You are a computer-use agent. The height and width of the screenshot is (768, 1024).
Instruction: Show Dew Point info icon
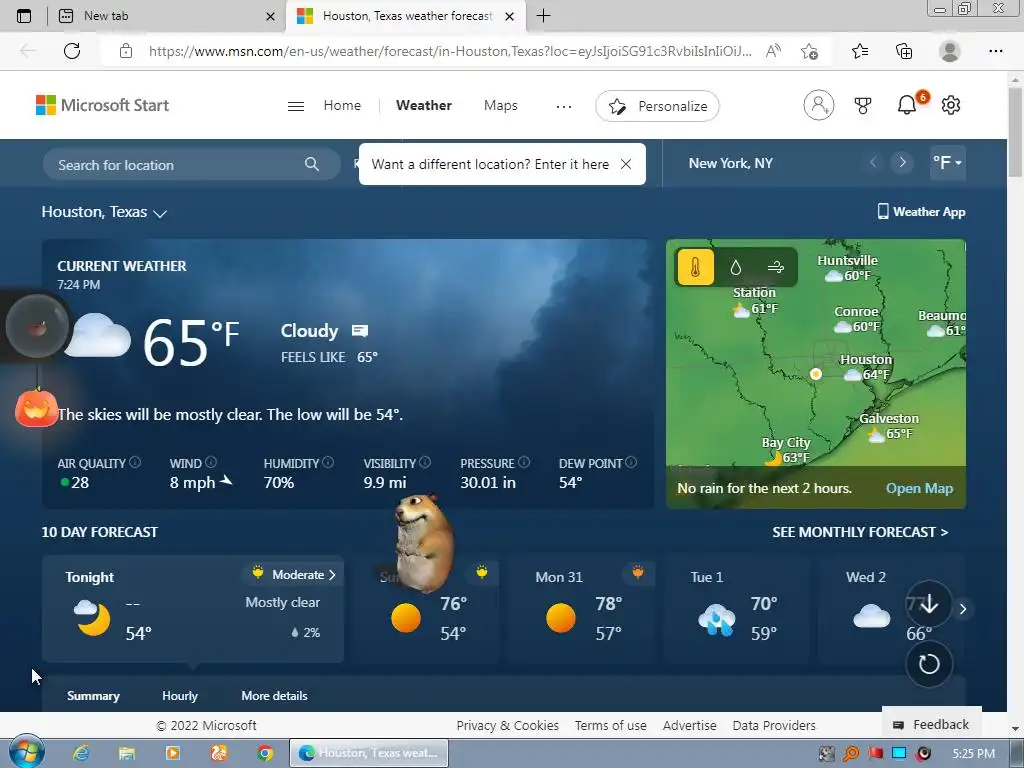632,462
